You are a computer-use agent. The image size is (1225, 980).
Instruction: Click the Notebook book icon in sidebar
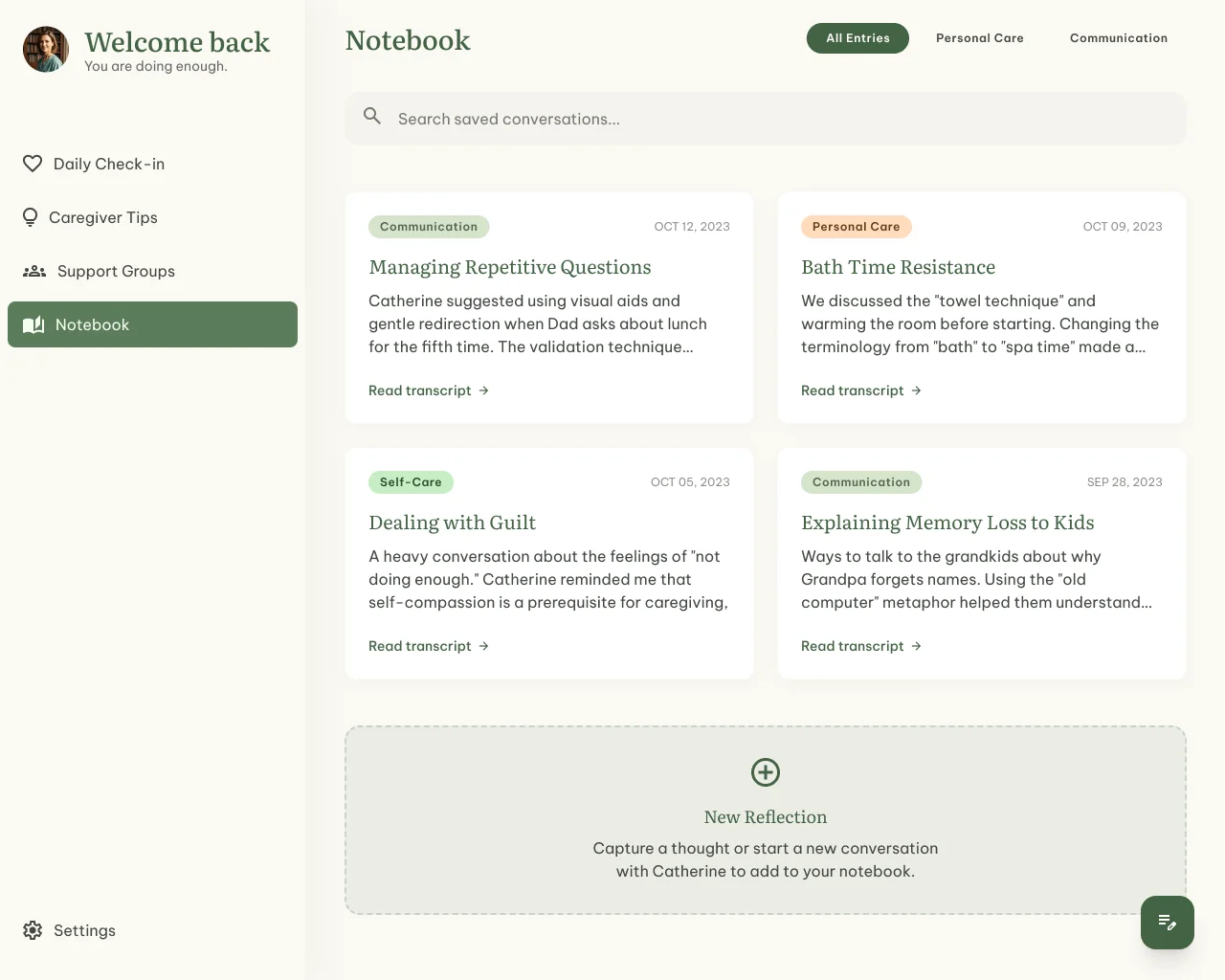click(33, 324)
